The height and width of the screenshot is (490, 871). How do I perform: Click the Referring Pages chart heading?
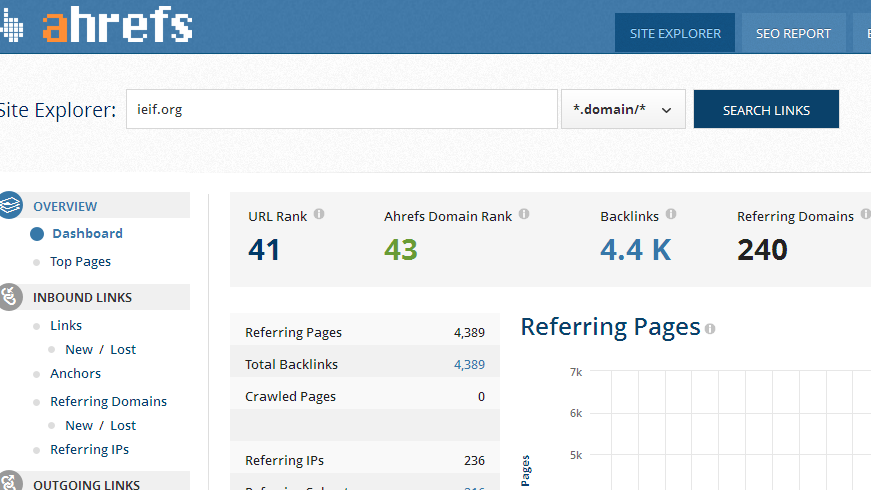(610, 327)
